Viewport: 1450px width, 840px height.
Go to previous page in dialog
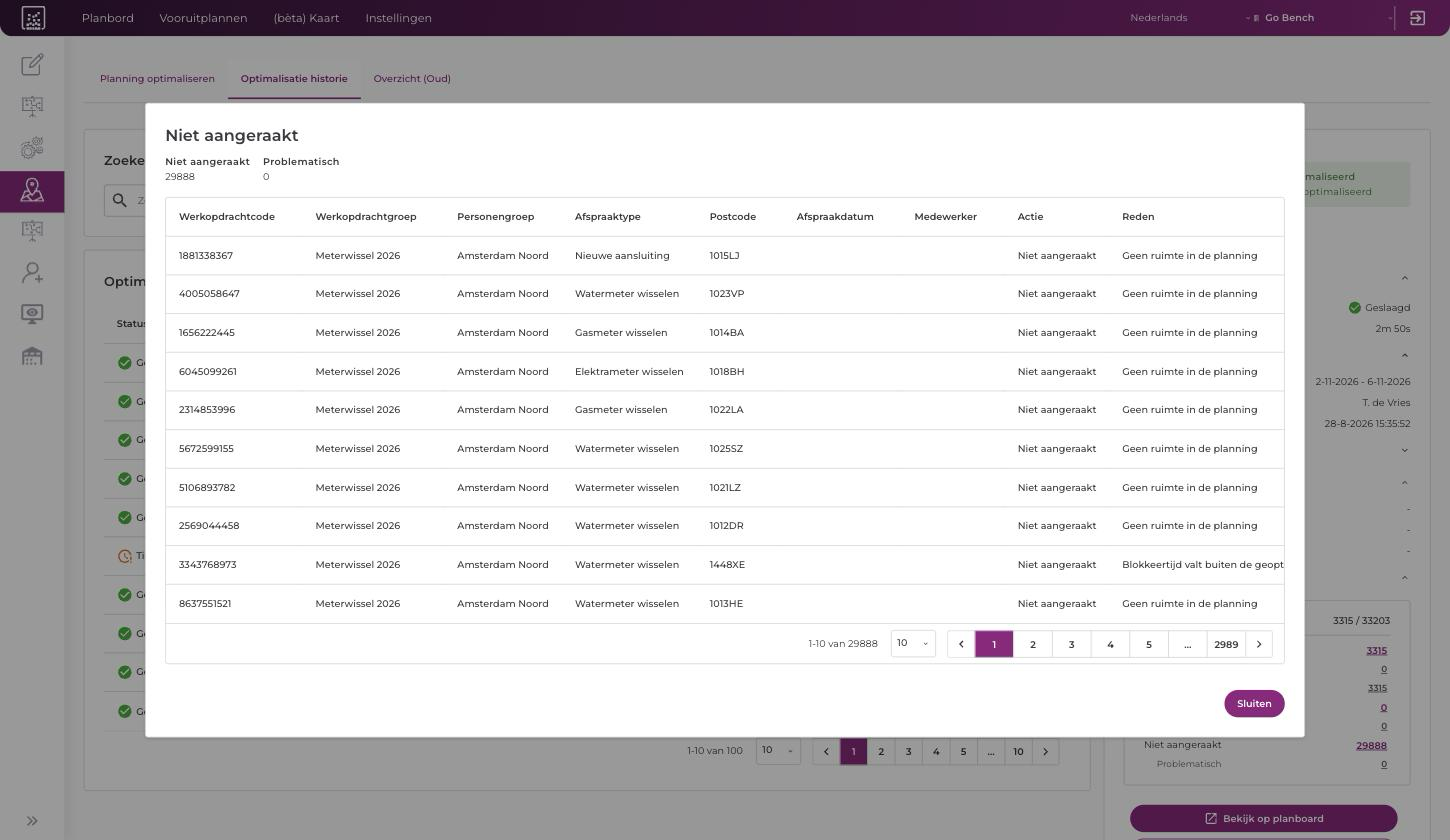tap(961, 644)
